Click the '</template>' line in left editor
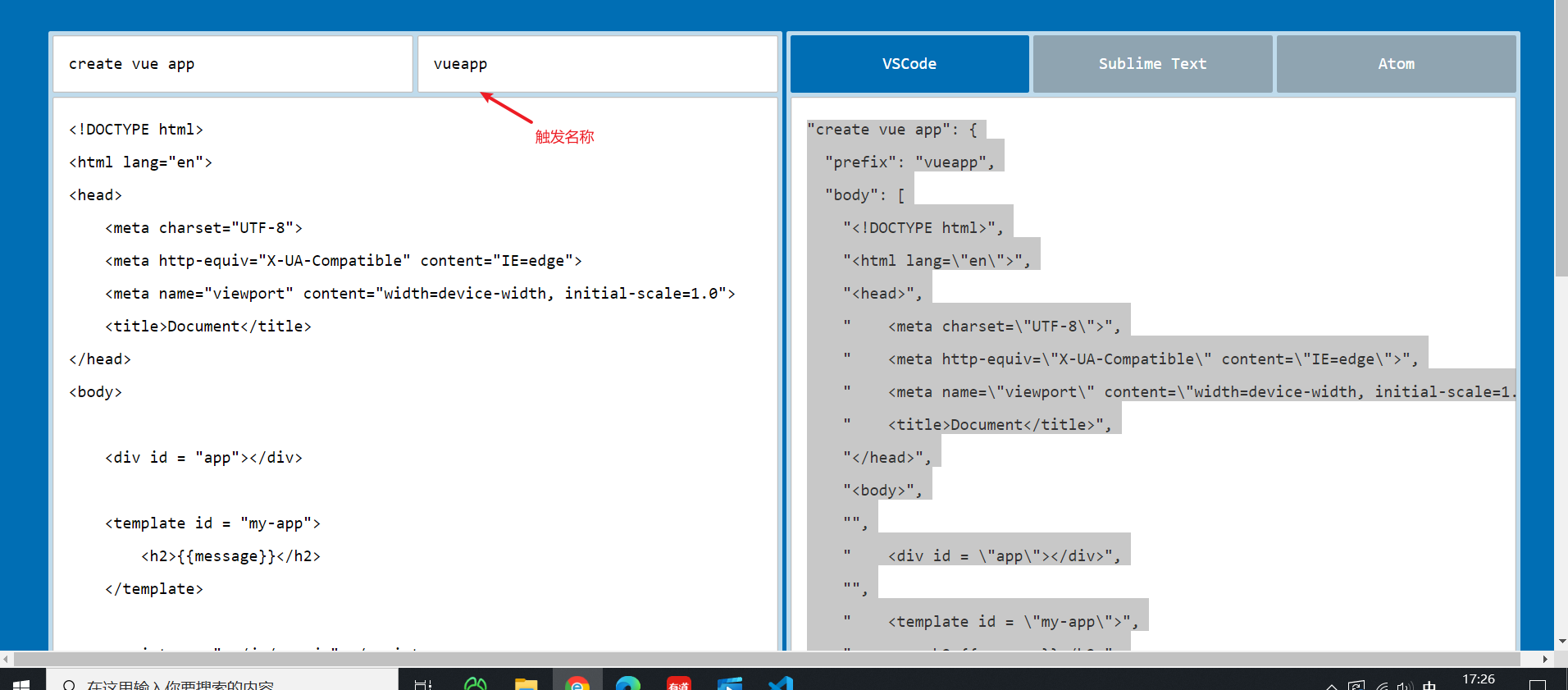The image size is (1568, 690). [x=153, y=589]
